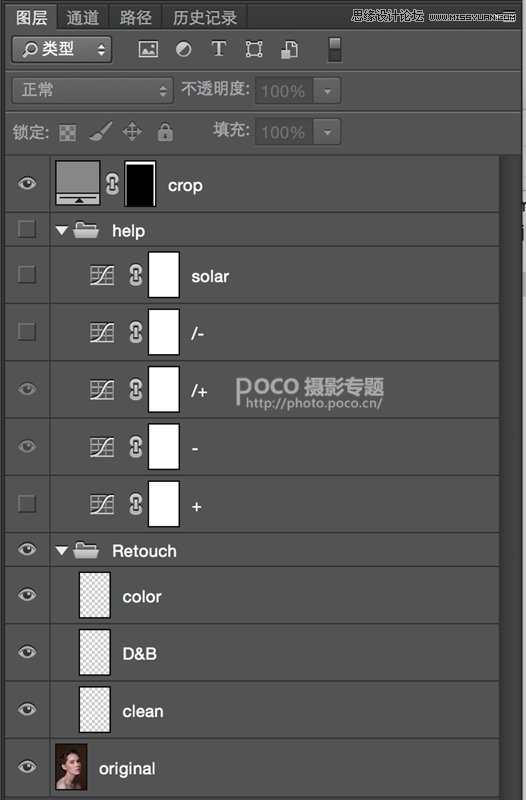Viewport: 526px width, 800px height.
Task: Select the layer named crop
Action: pyautogui.click(x=185, y=185)
